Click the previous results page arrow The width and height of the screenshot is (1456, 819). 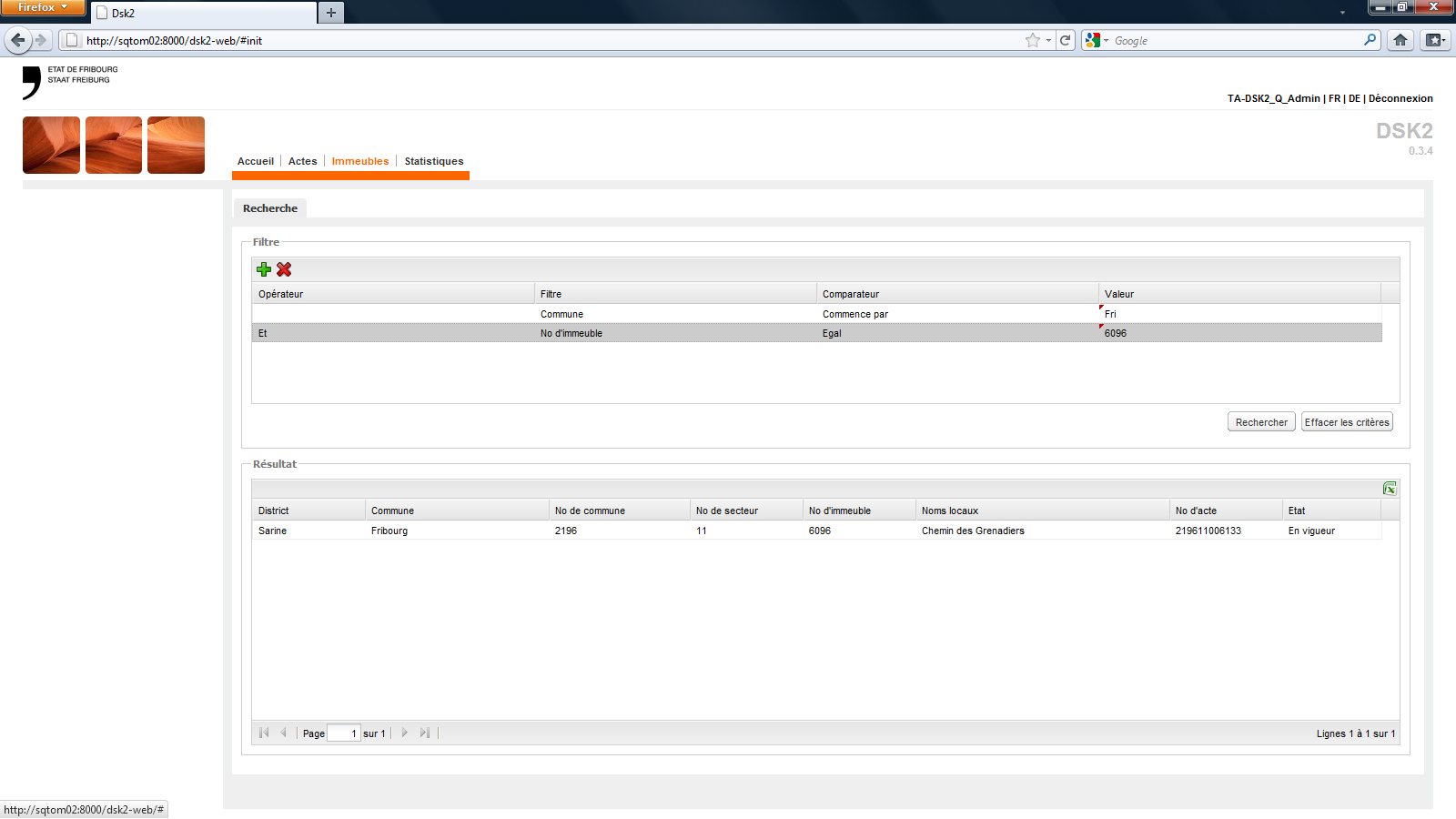[x=284, y=733]
